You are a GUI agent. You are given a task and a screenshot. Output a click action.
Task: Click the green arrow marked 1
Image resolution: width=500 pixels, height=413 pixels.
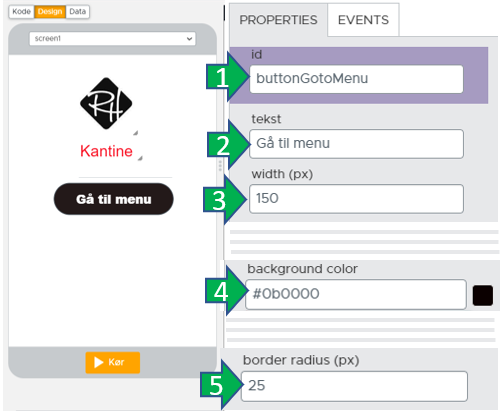(228, 77)
